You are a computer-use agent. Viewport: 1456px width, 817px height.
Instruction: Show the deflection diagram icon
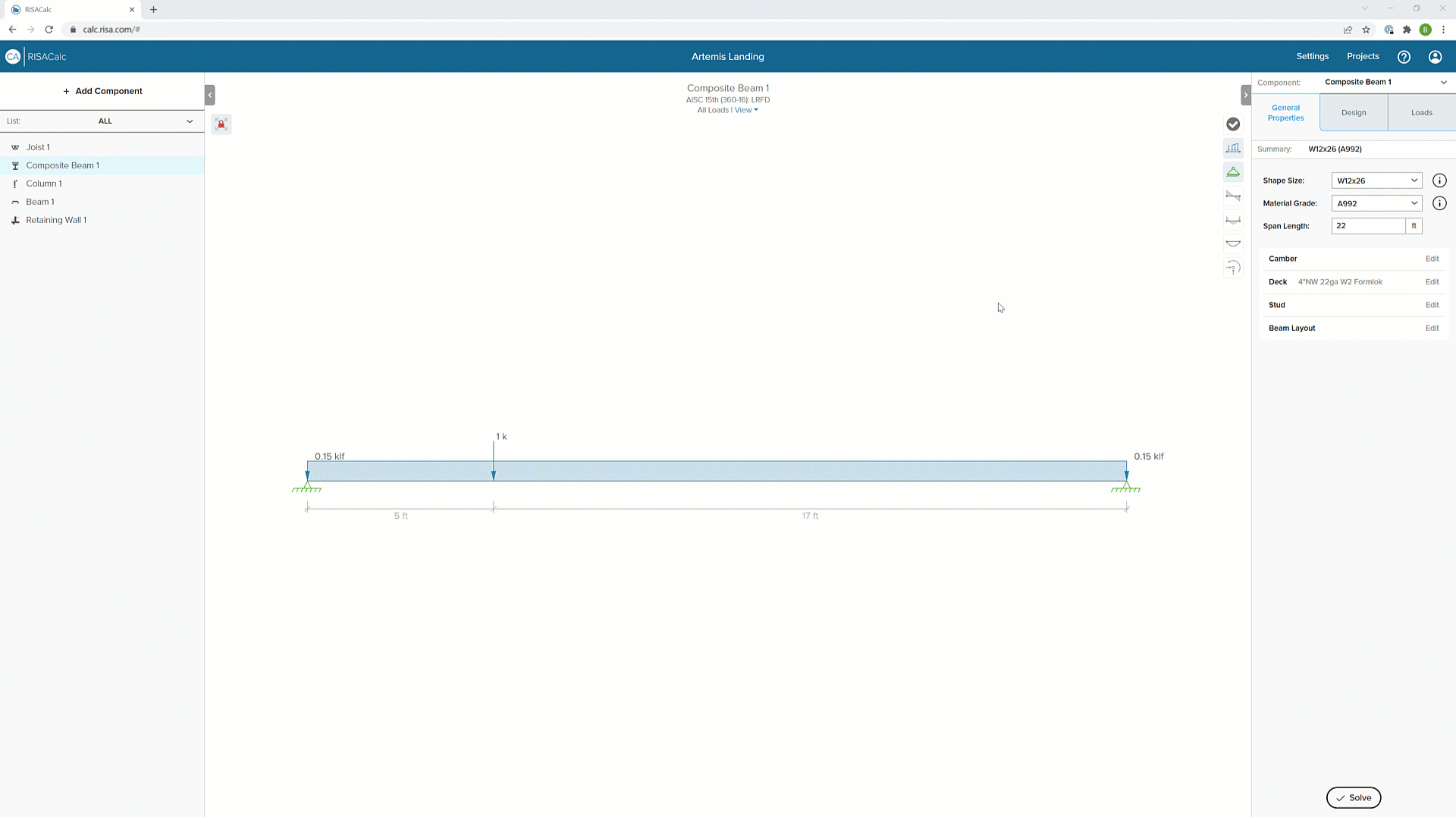[x=1233, y=244]
